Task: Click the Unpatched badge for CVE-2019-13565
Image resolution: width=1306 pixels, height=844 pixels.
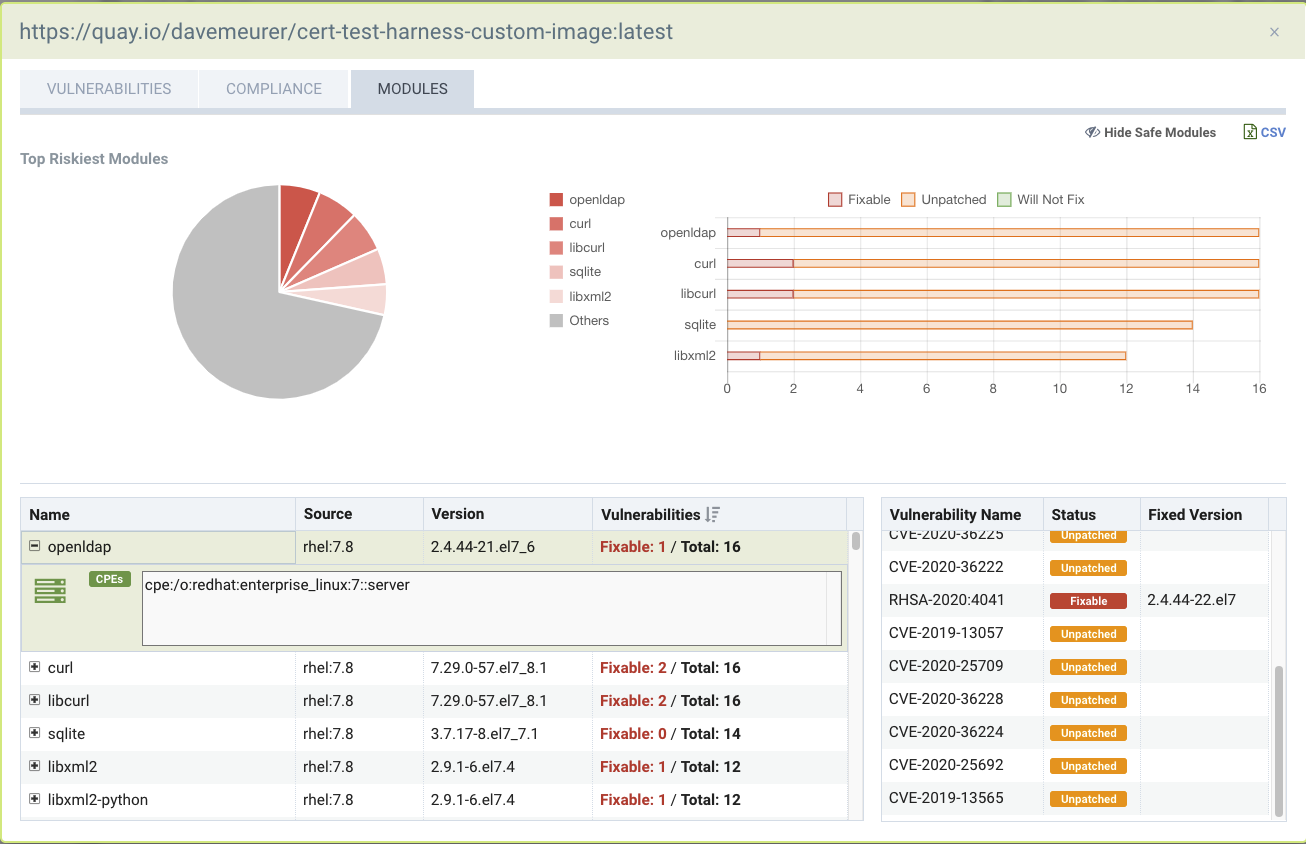Action: (x=1087, y=798)
